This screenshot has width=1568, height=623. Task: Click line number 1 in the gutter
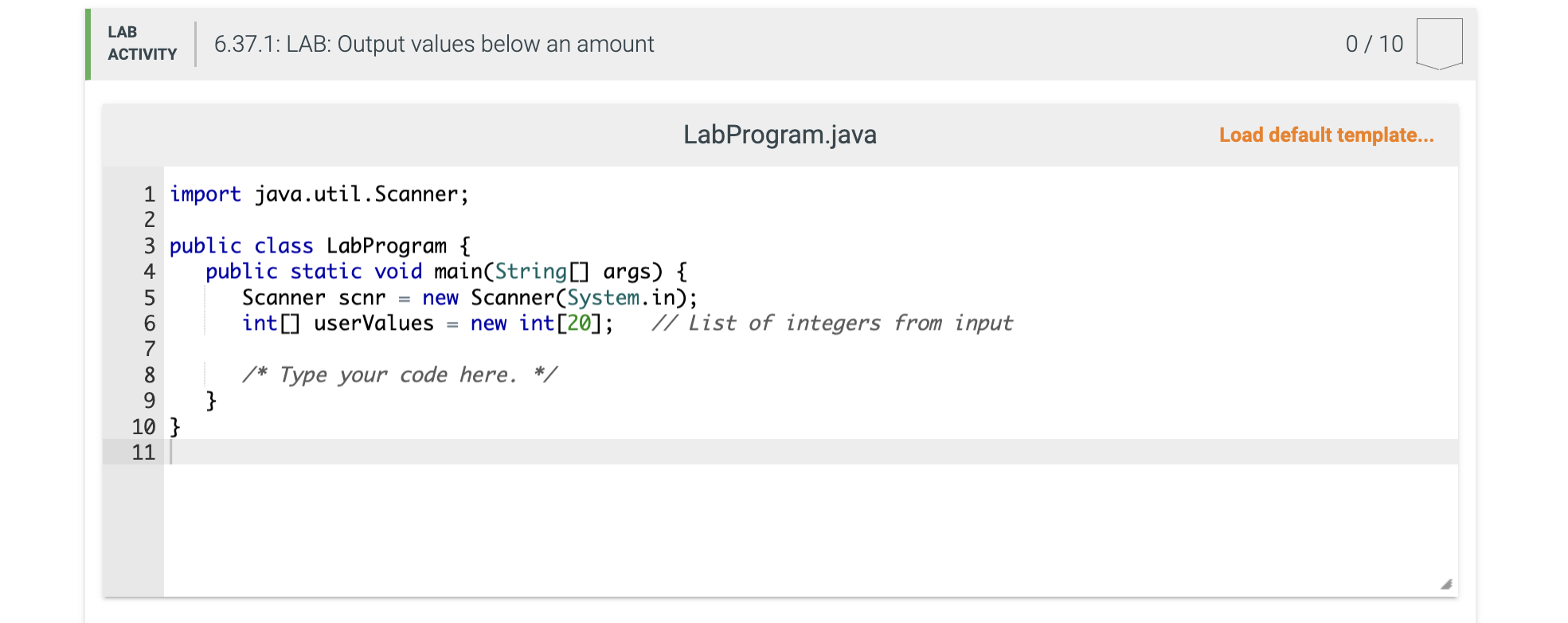pyautogui.click(x=149, y=194)
